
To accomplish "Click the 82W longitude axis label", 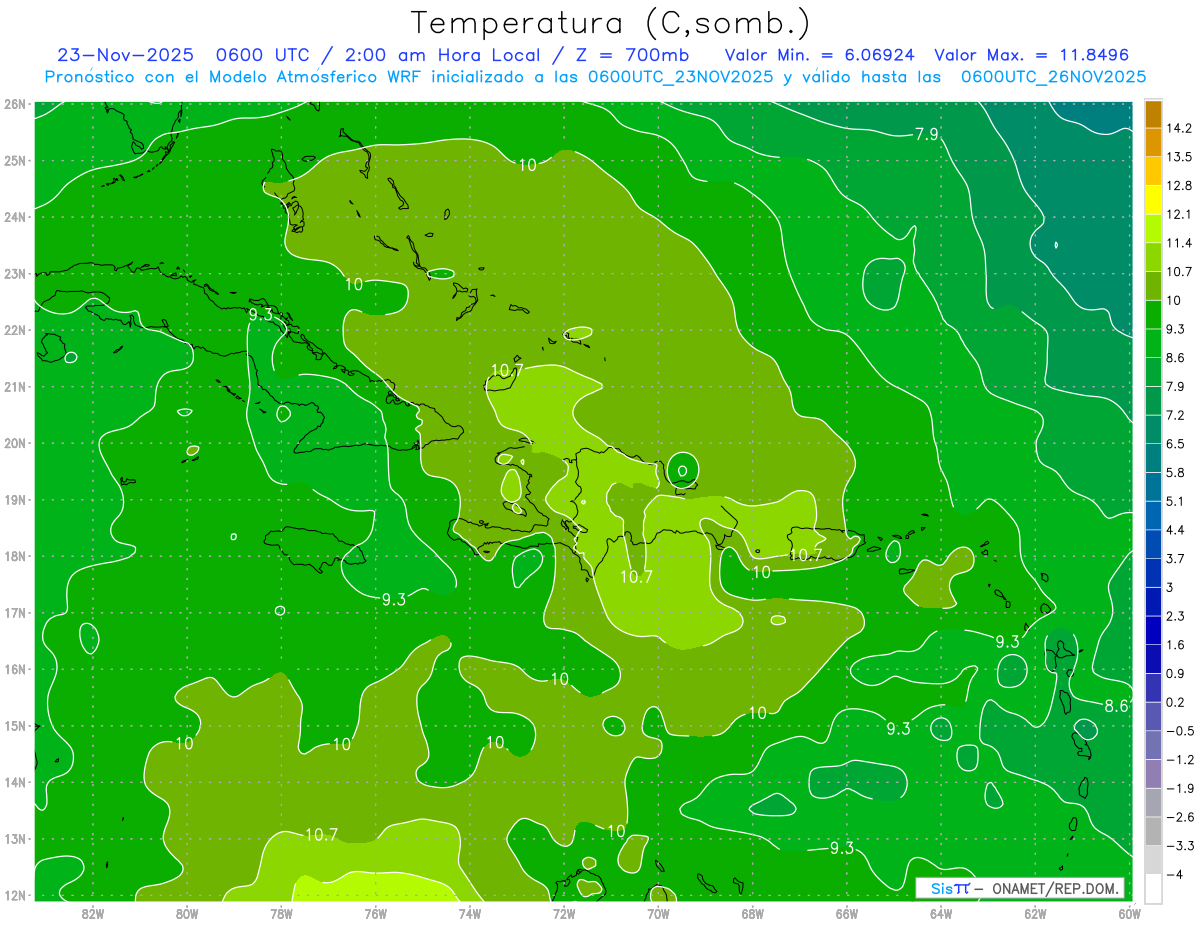I will coord(93,913).
